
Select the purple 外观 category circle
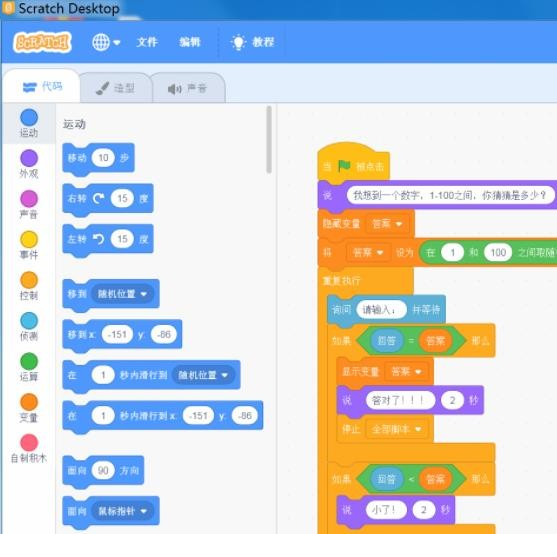tap(29, 158)
